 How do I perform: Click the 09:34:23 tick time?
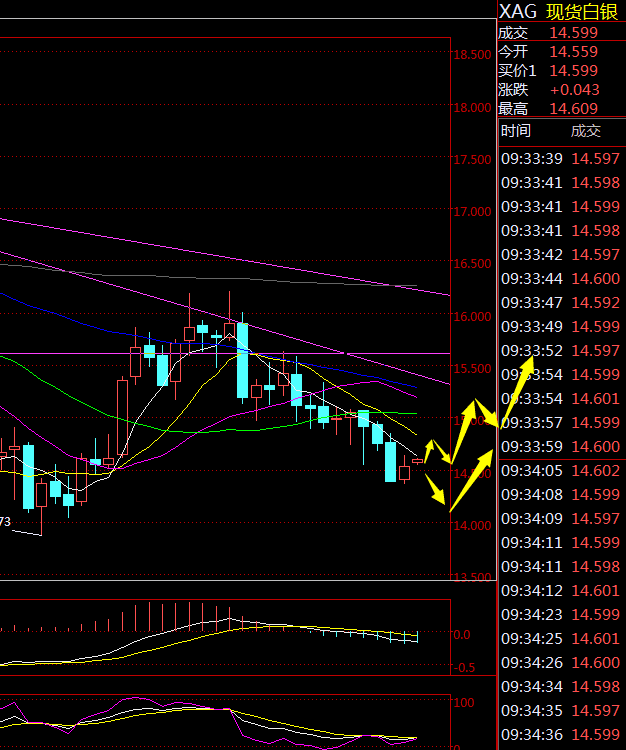coord(532,615)
